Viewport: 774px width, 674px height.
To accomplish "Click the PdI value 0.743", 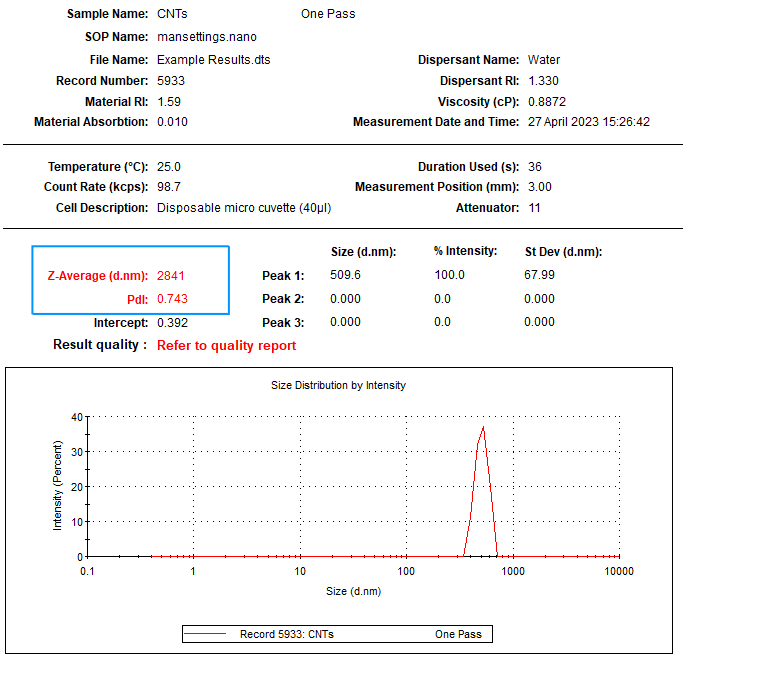I will click(x=172, y=299).
